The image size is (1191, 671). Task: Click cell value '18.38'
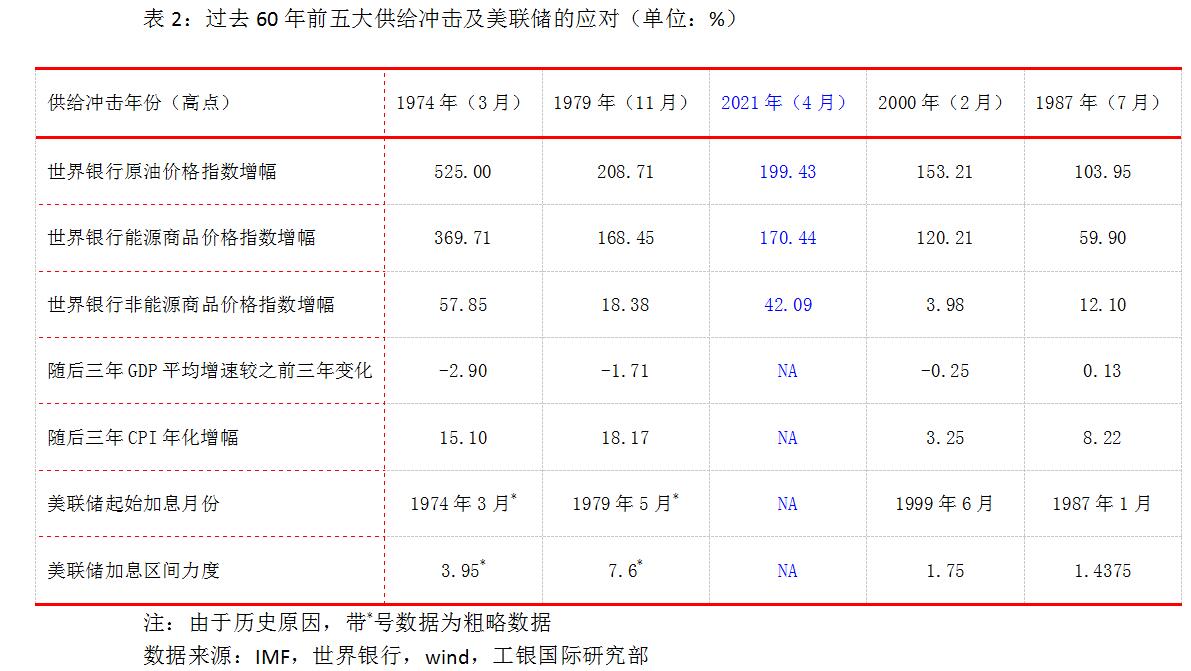625,305
